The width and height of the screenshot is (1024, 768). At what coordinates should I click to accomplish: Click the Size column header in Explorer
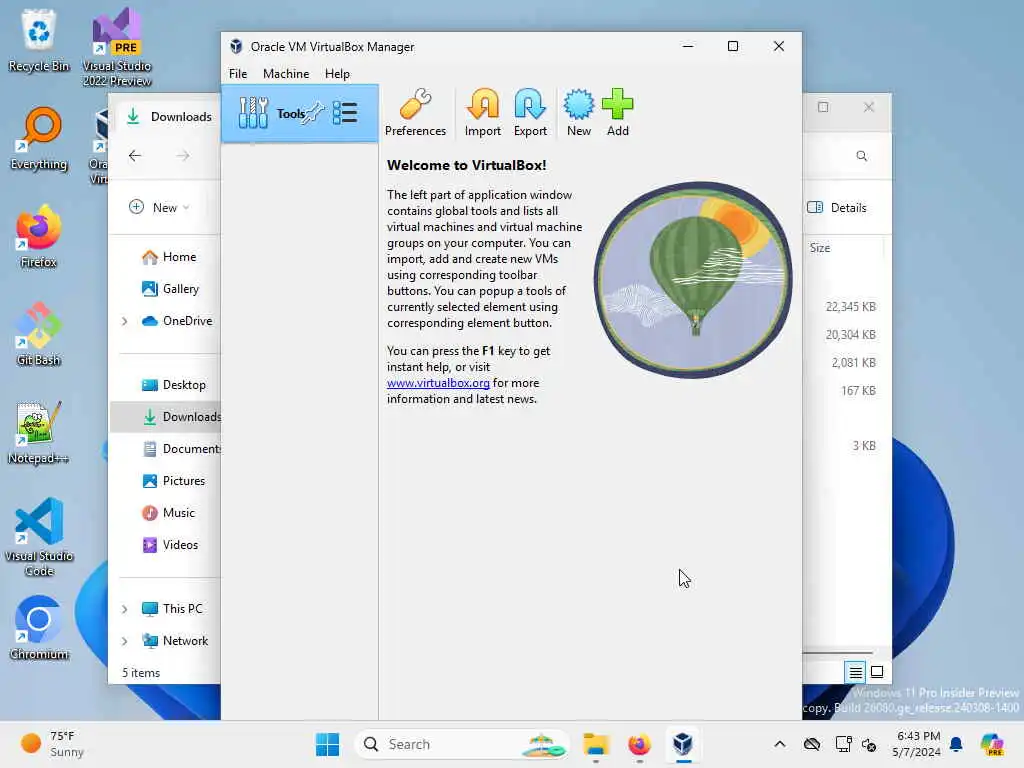[820, 248]
